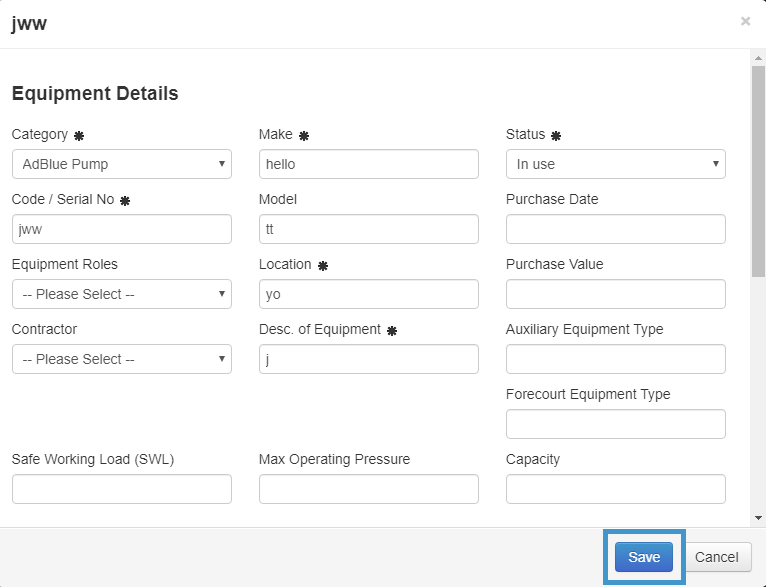Click the Status label
The height and width of the screenshot is (587, 766).
coord(526,134)
